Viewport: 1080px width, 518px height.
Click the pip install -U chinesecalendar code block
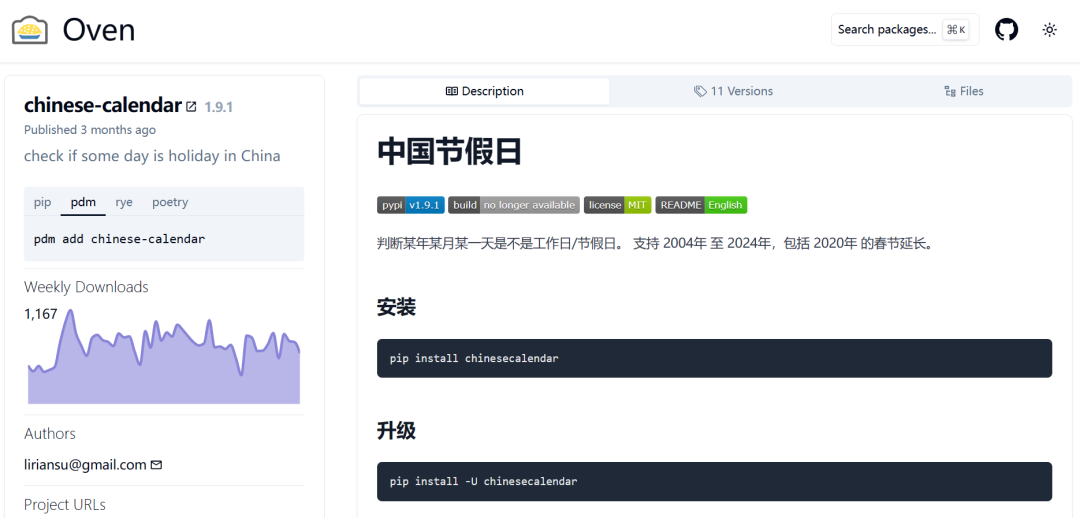tap(714, 481)
